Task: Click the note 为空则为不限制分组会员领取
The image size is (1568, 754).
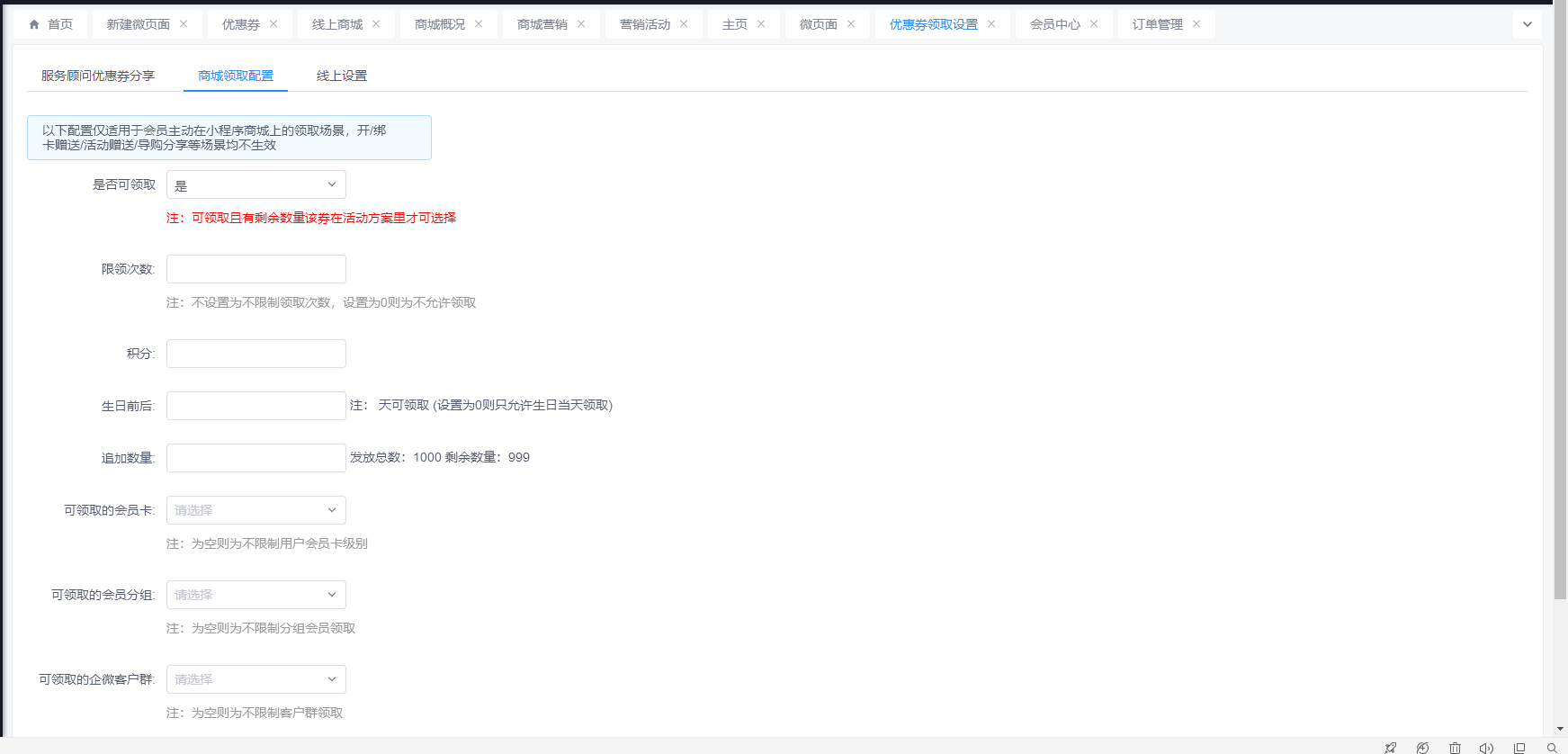Action: (261, 628)
